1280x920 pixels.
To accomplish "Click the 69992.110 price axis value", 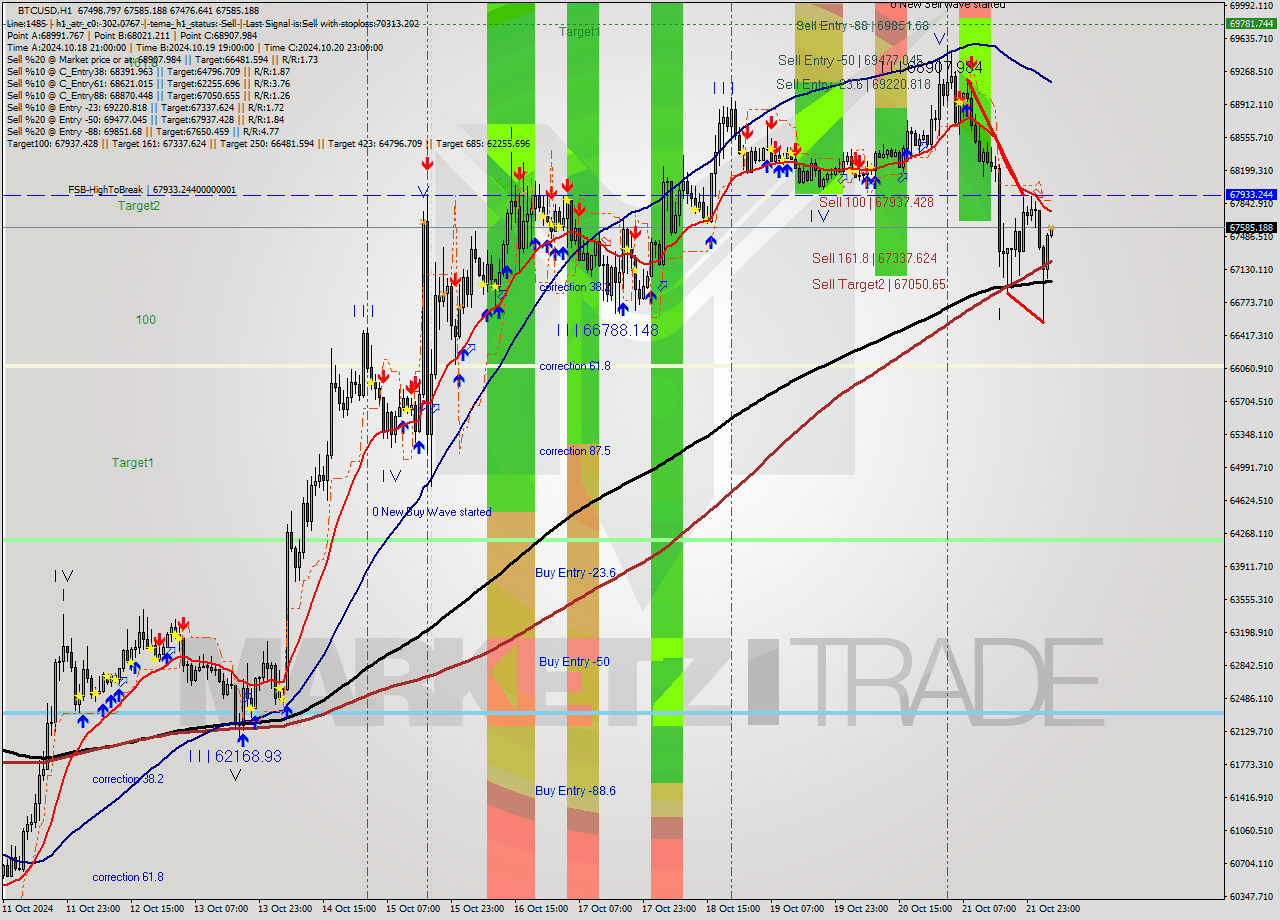I will (x=1251, y=5).
